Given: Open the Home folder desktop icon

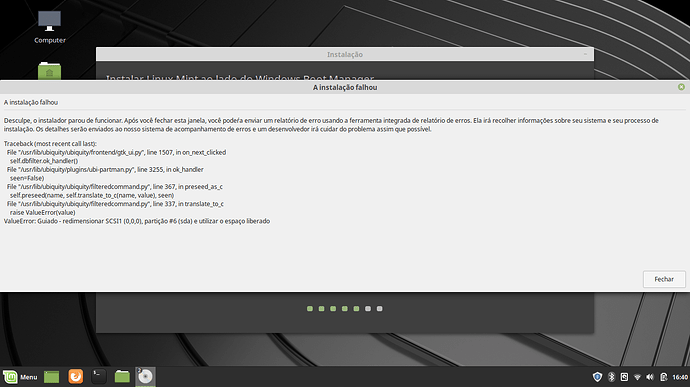Looking at the screenshot, I should click(49, 70).
